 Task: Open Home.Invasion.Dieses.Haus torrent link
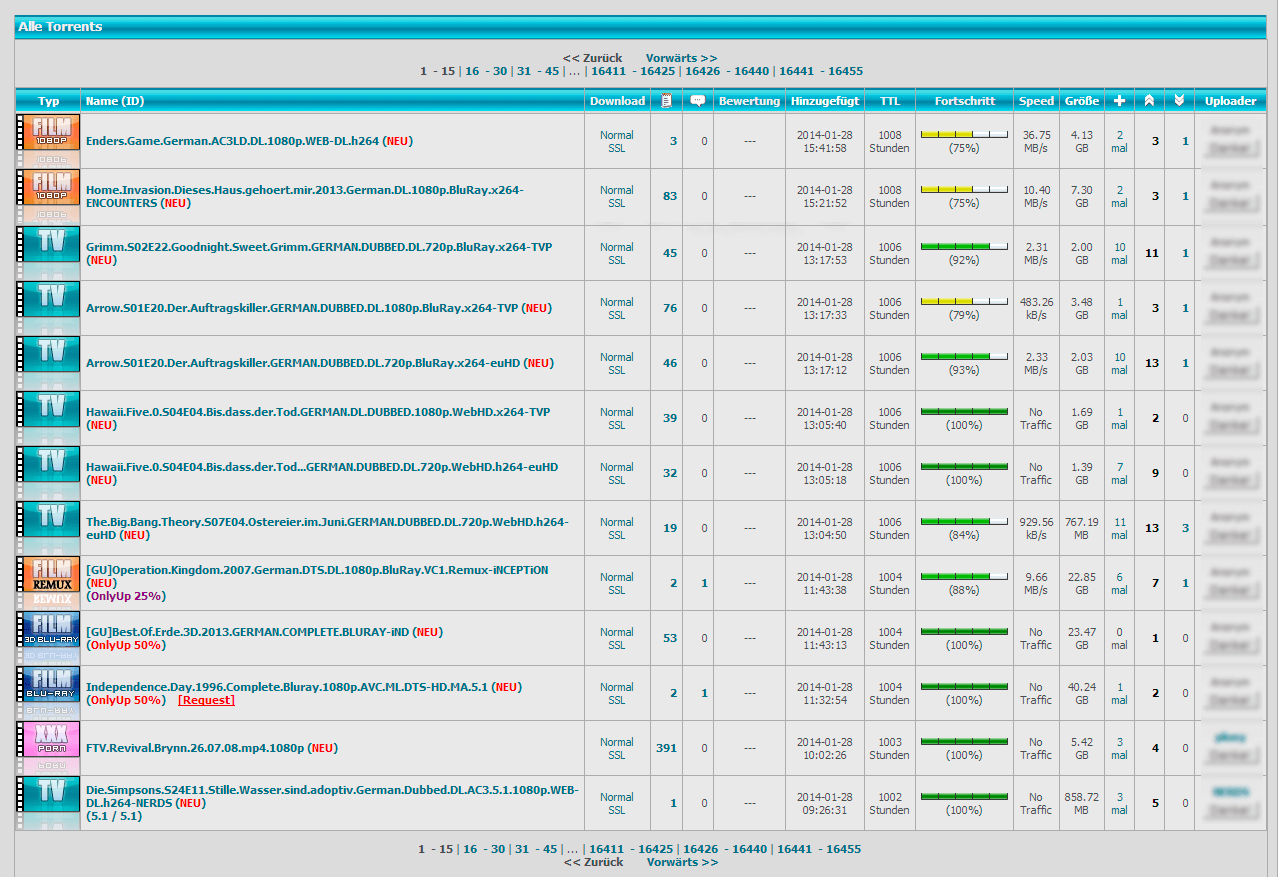[x=305, y=196]
